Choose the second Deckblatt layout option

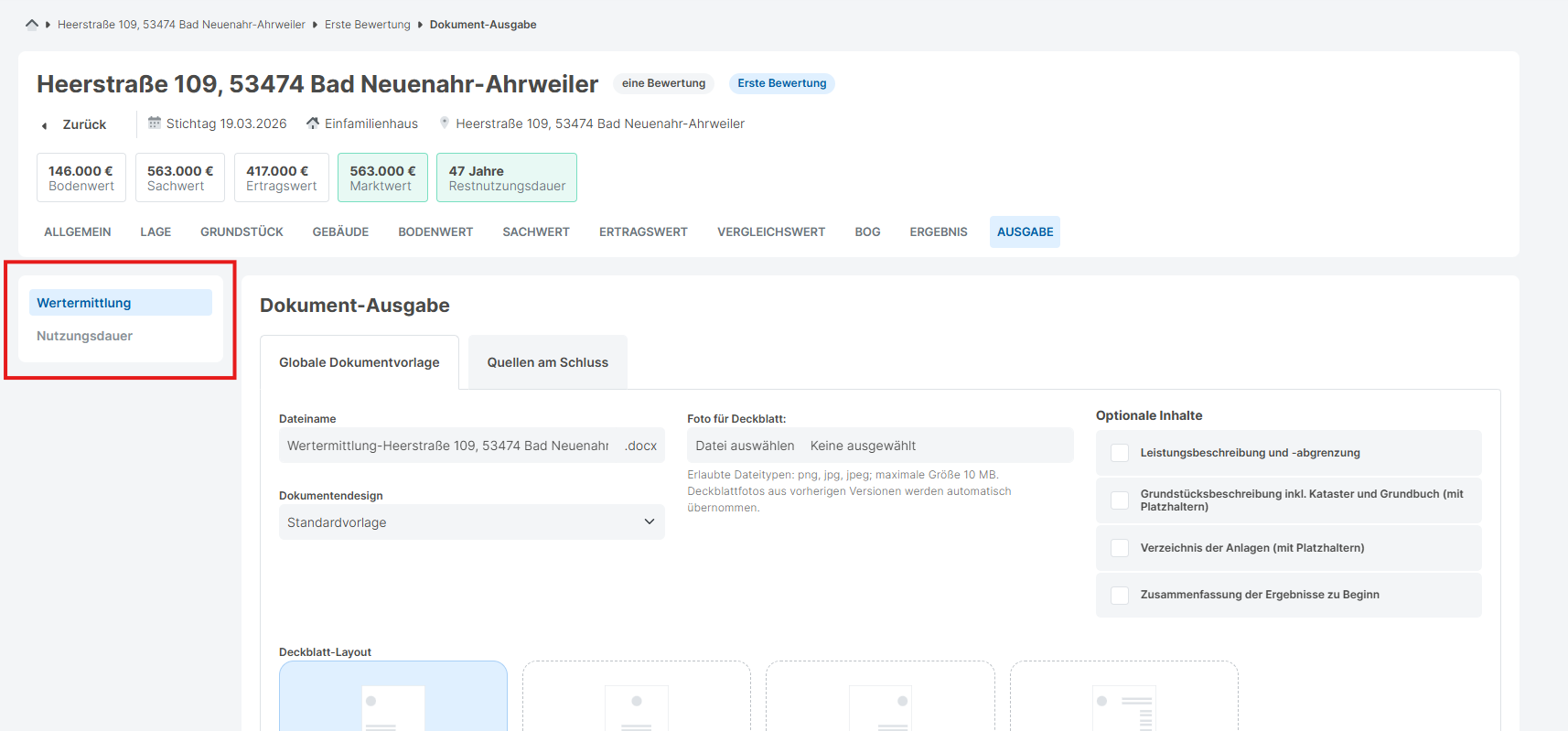(x=636, y=697)
